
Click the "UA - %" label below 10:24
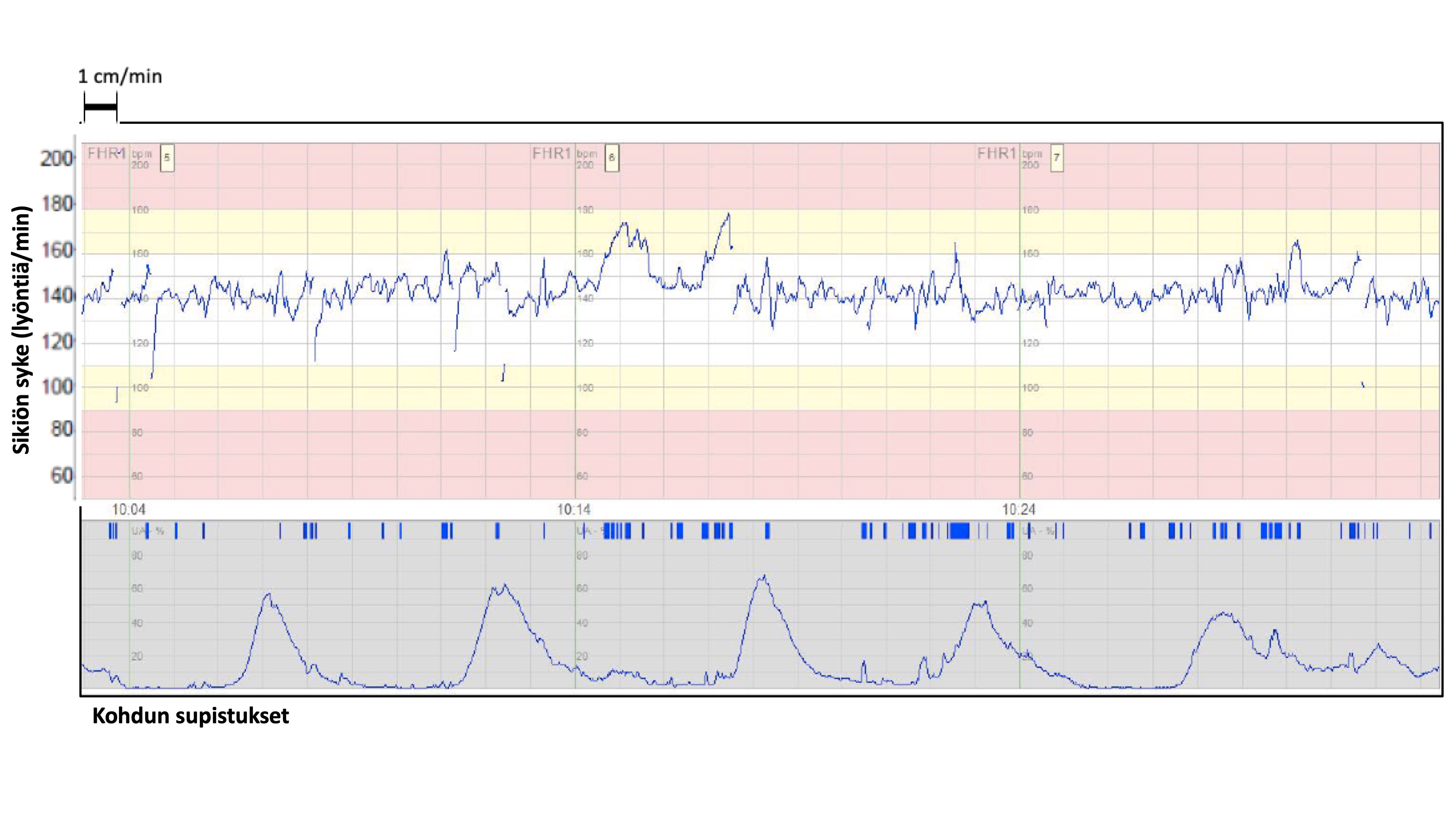[1038, 531]
